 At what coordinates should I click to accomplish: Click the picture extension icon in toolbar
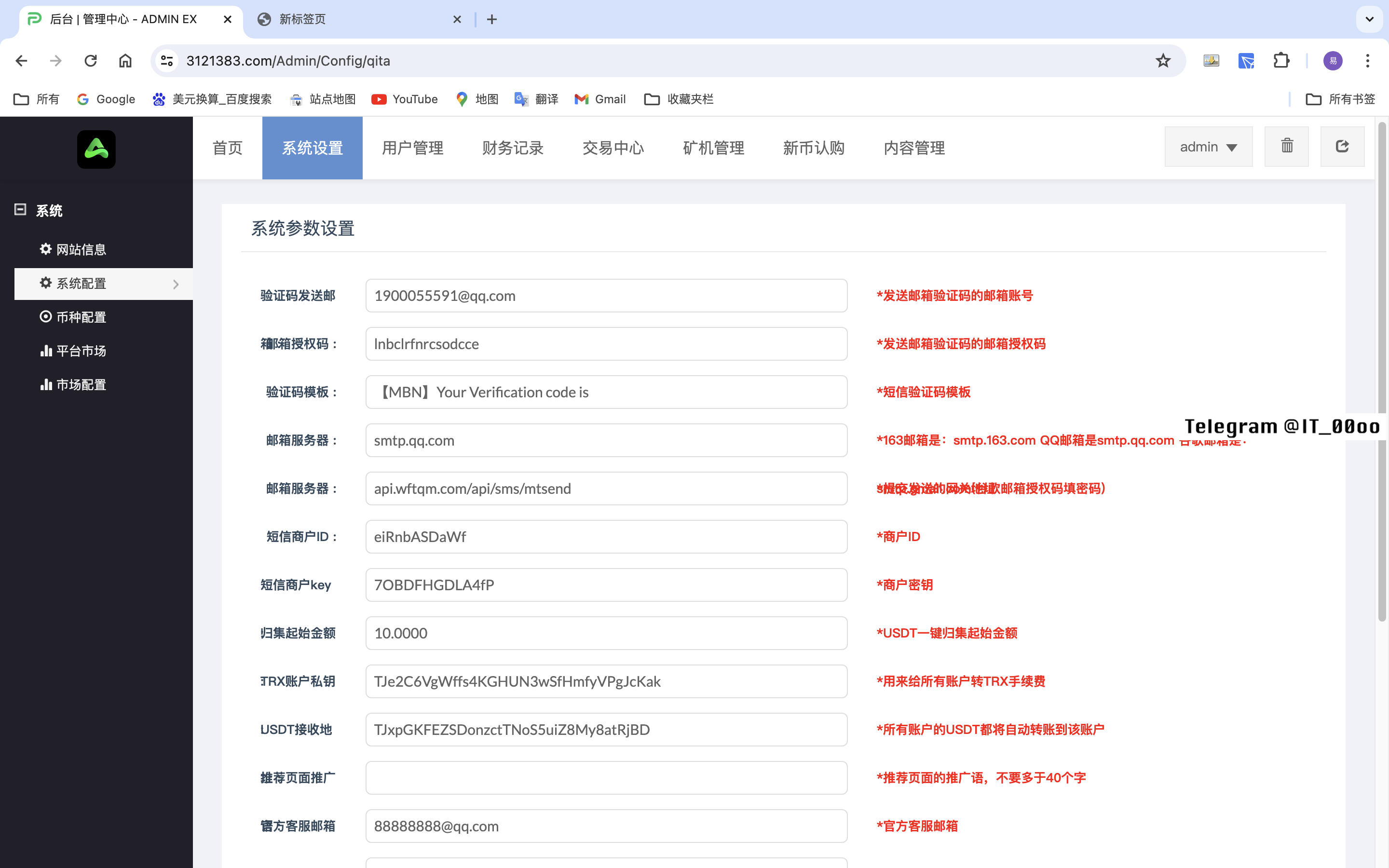[x=1211, y=61]
